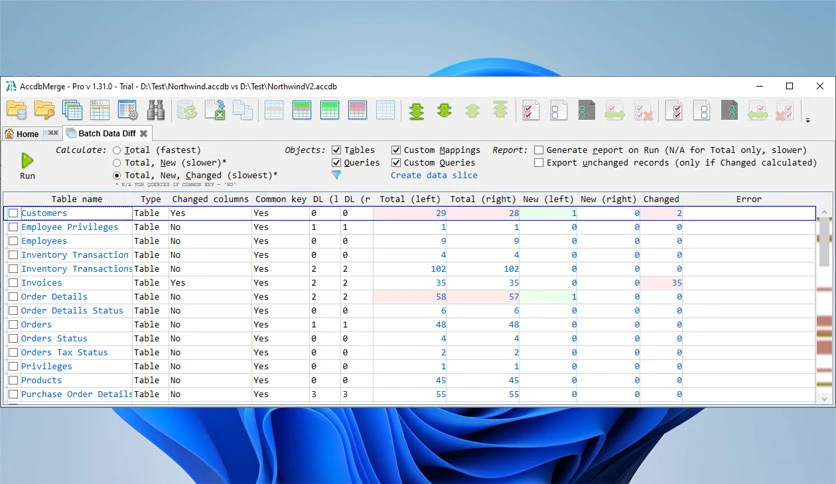Open the Create data slice link
Image resolution: width=836 pixels, height=484 pixels.
pyautogui.click(x=434, y=175)
